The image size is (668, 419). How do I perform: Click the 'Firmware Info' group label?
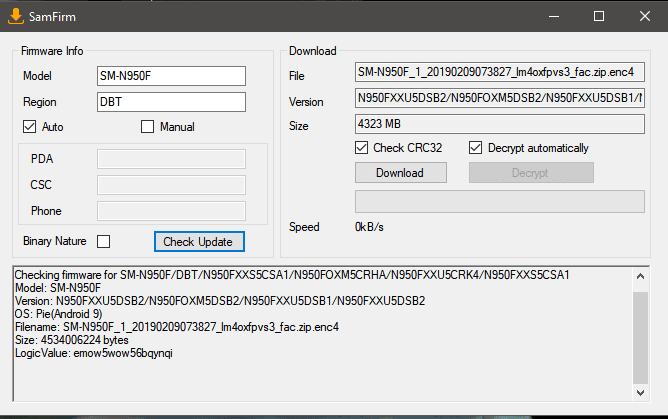52,51
